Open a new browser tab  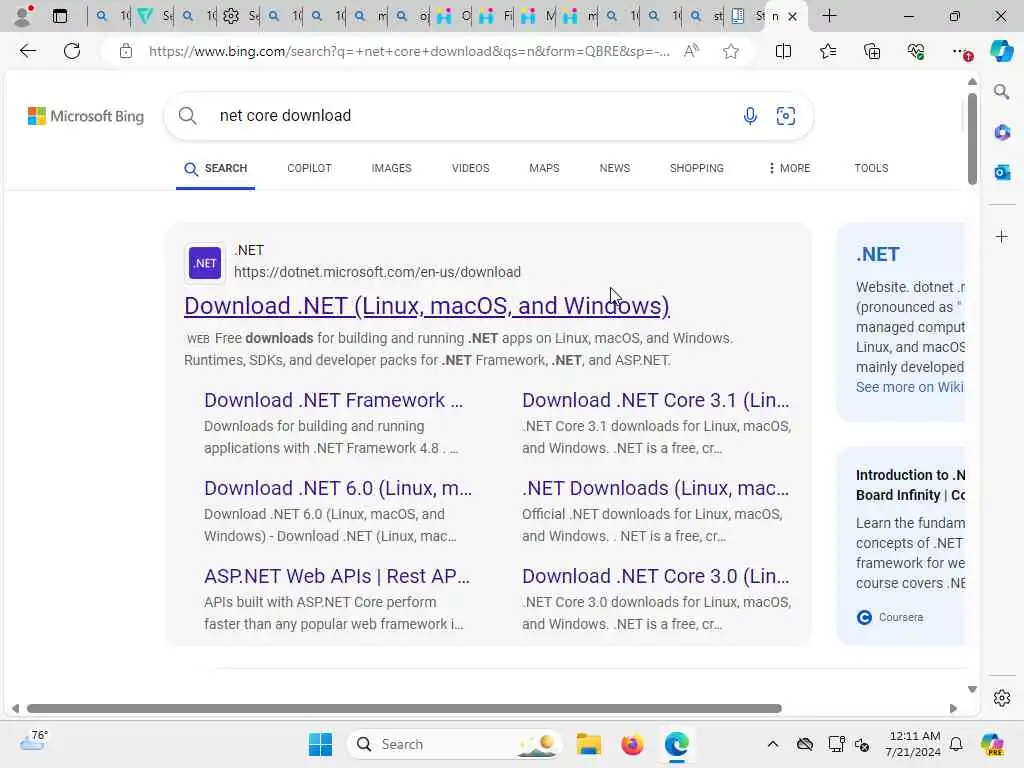tap(829, 16)
